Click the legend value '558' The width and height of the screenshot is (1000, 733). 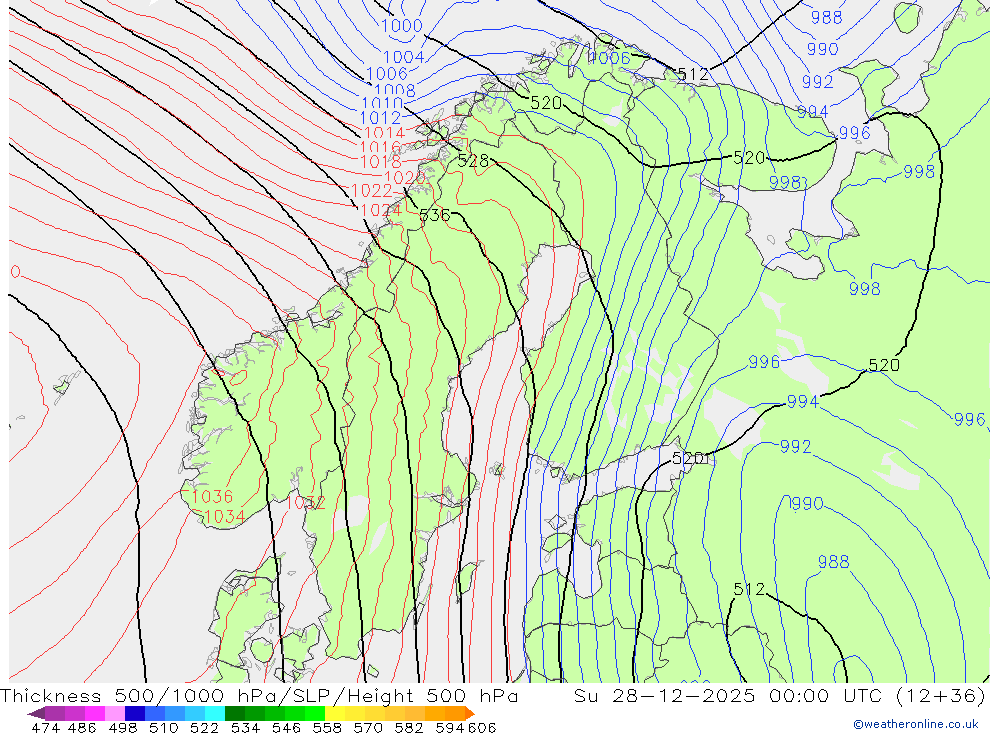(327, 727)
